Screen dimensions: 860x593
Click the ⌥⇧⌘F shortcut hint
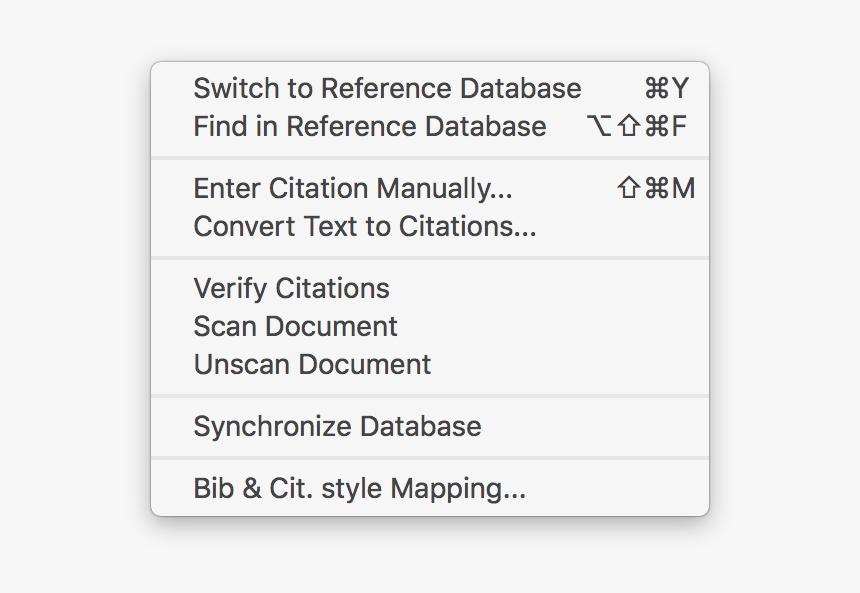(637, 127)
